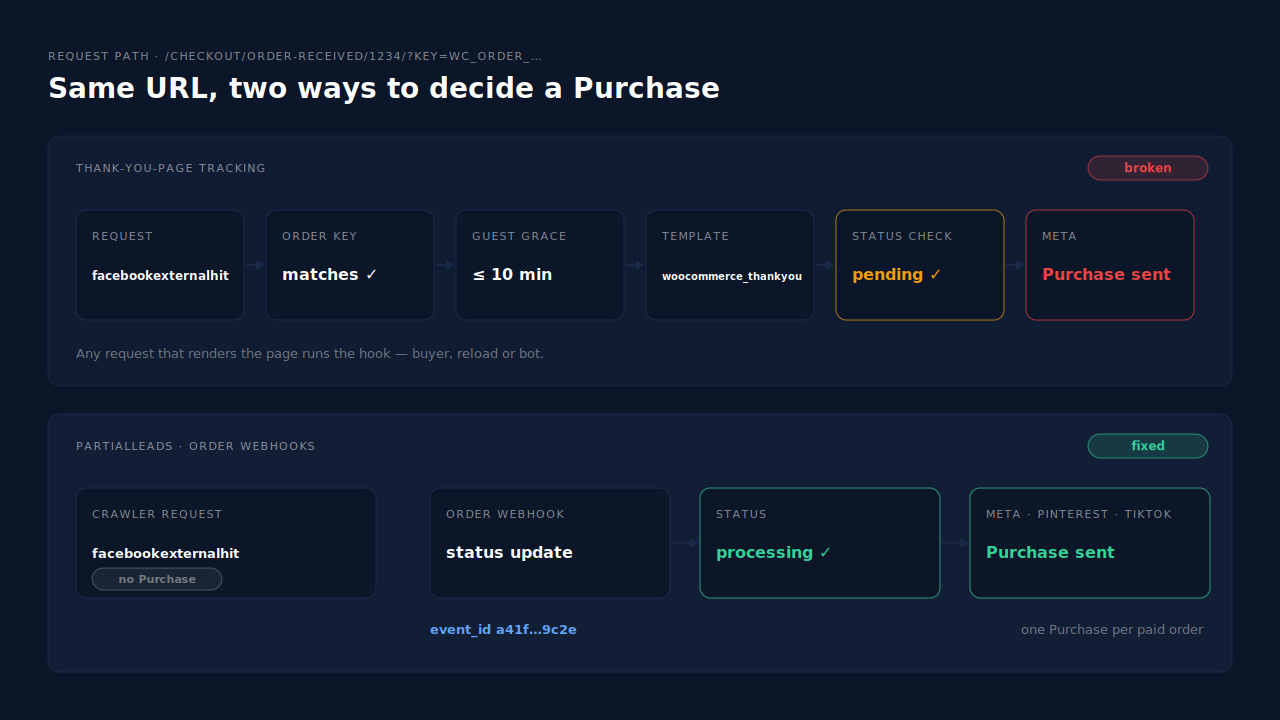This screenshot has height=720, width=1280.
Task: Click the GUEST GRACE ≤ 10 min card
Action: pos(540,265)
